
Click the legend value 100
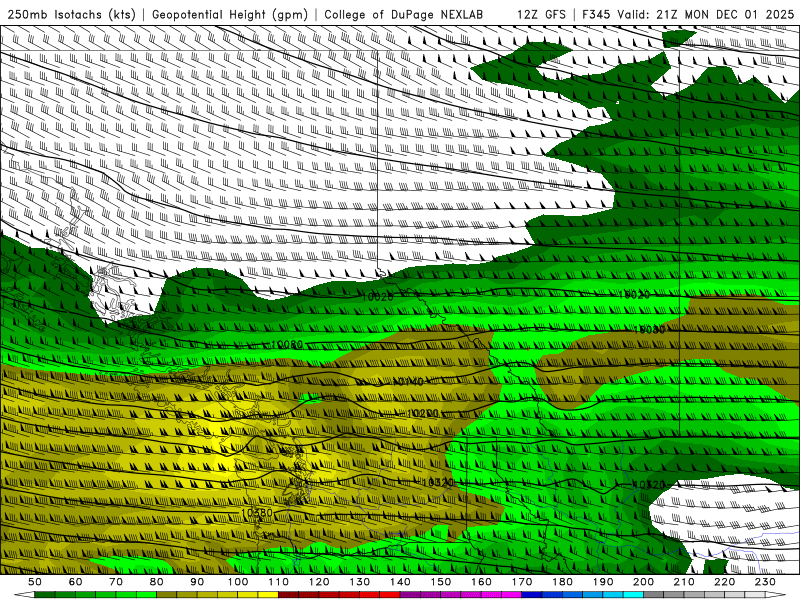pos(238,582)
